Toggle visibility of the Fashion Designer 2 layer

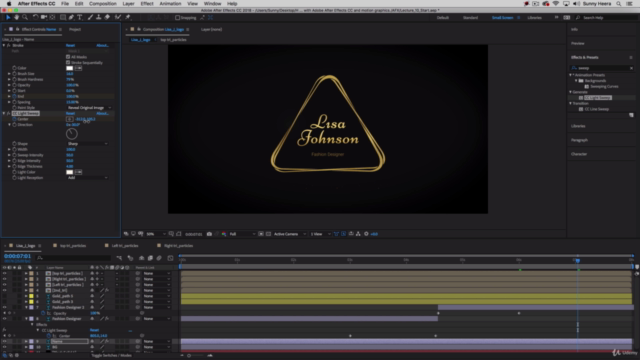(4, 307)
